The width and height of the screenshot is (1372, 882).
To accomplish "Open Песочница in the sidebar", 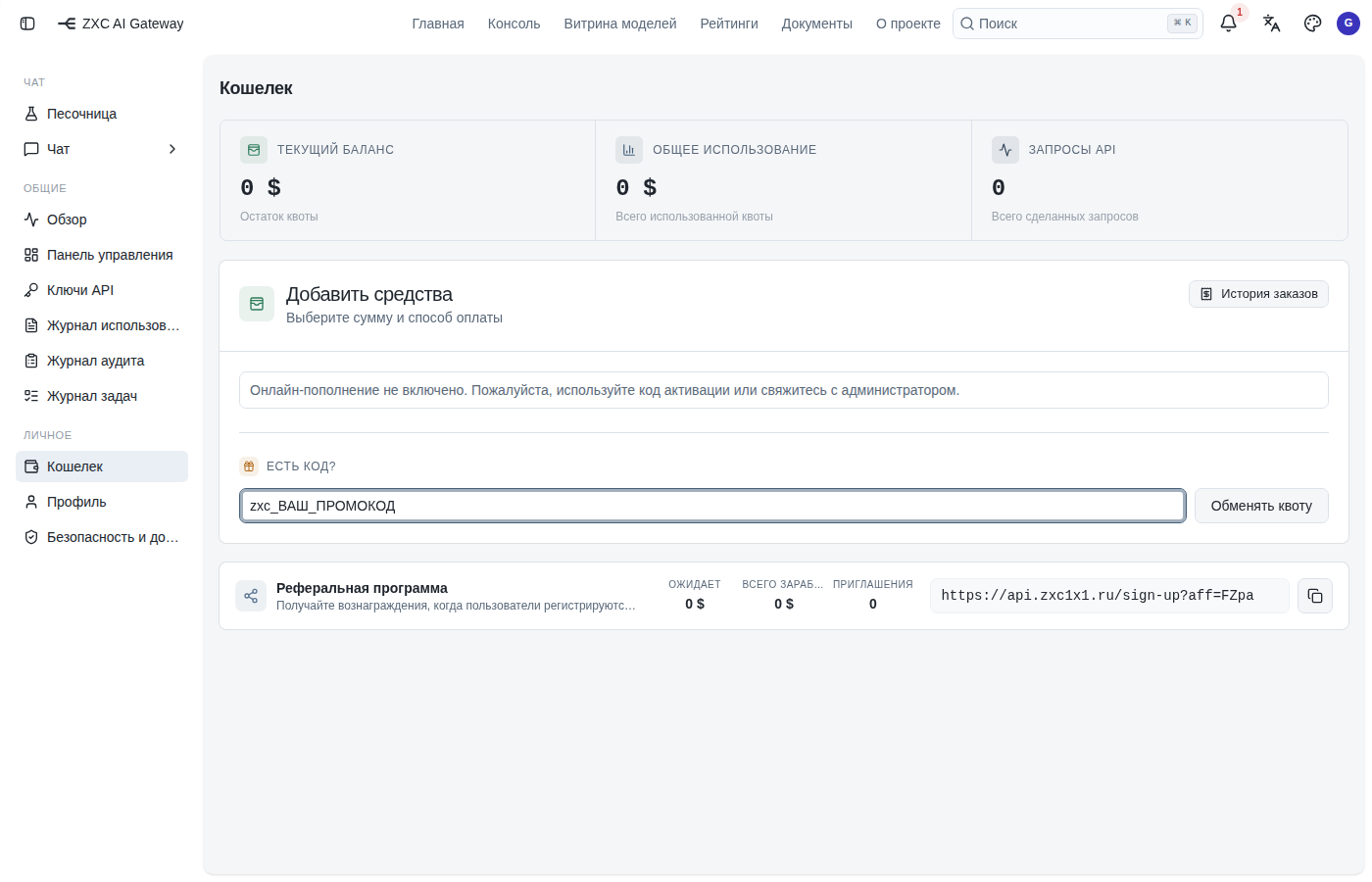I will click(102, 114).
